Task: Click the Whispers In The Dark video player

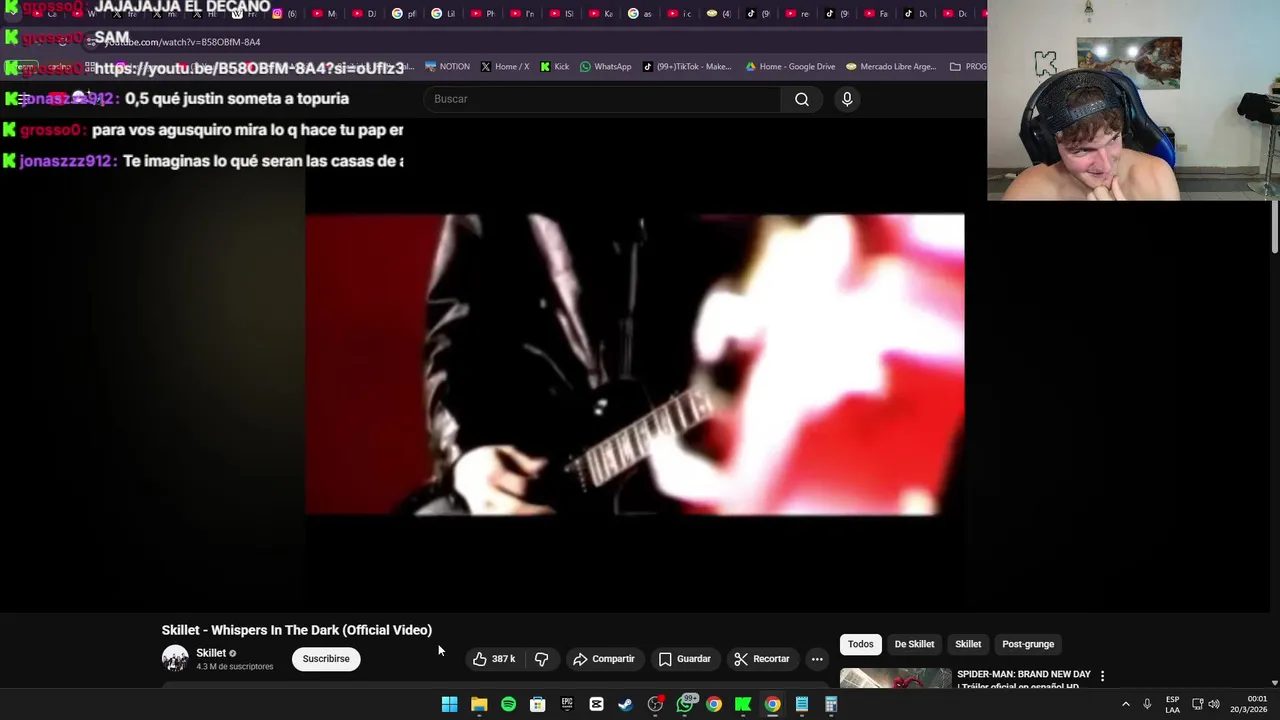Action: coord(635,364)
